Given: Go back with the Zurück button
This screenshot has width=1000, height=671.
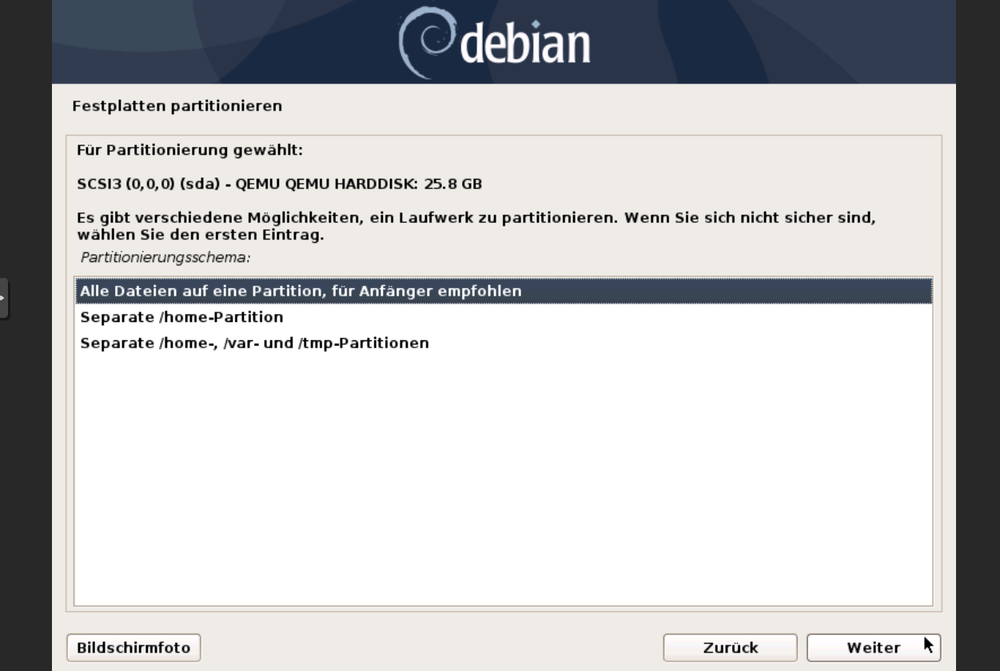Looking at the screenshot, I should pos(730,647).
